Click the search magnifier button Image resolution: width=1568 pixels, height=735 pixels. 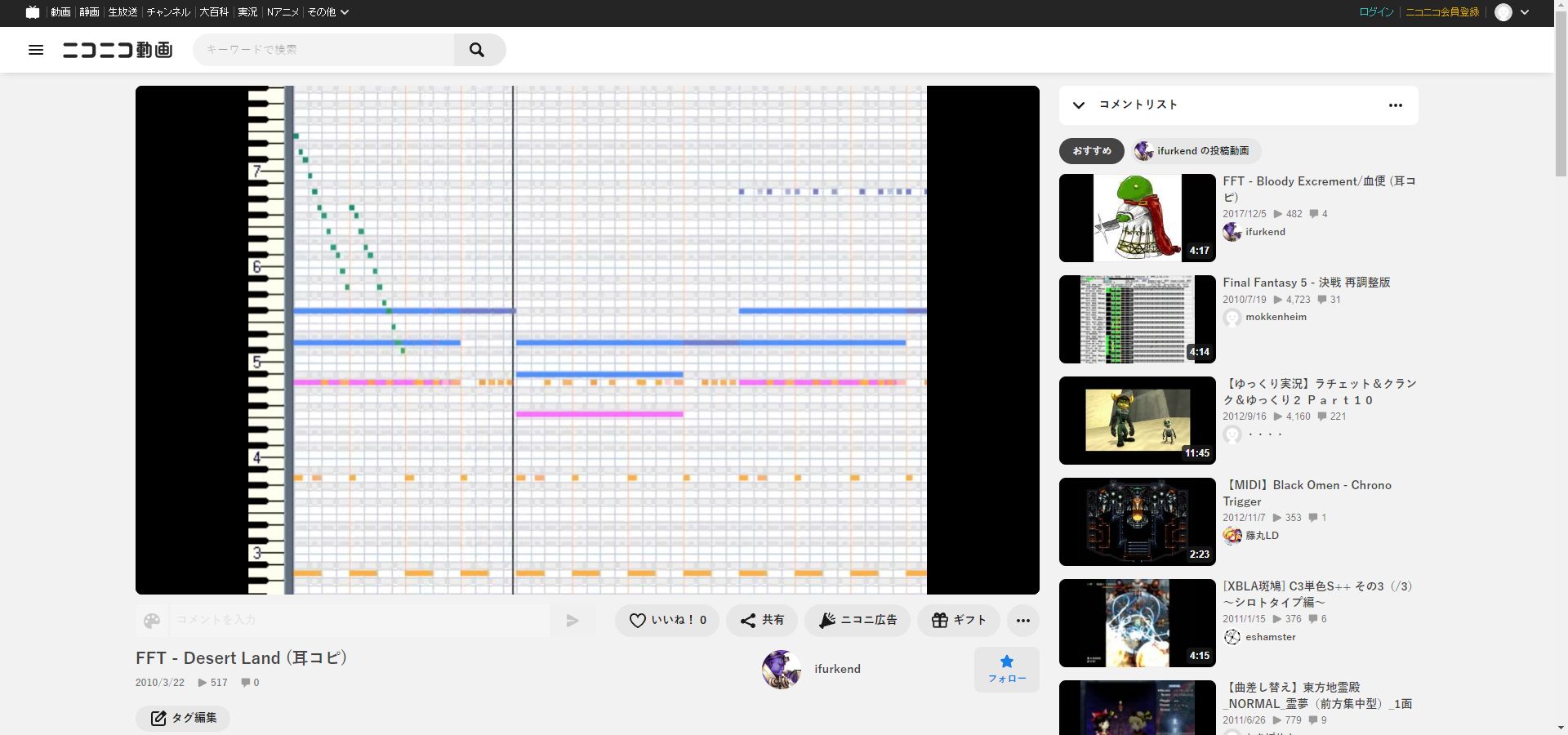pos(478,50)
